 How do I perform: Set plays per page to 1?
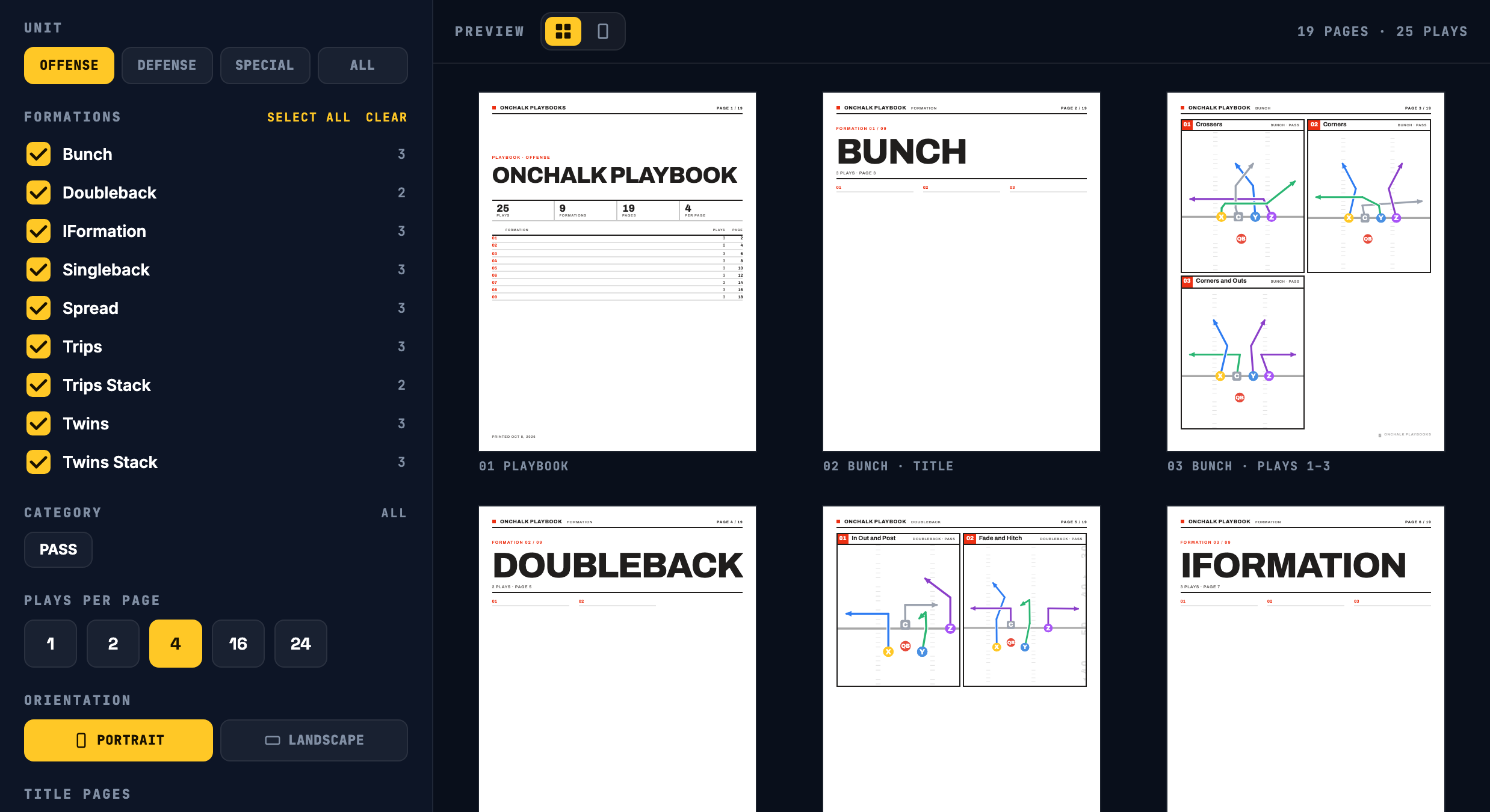(51, 644)
